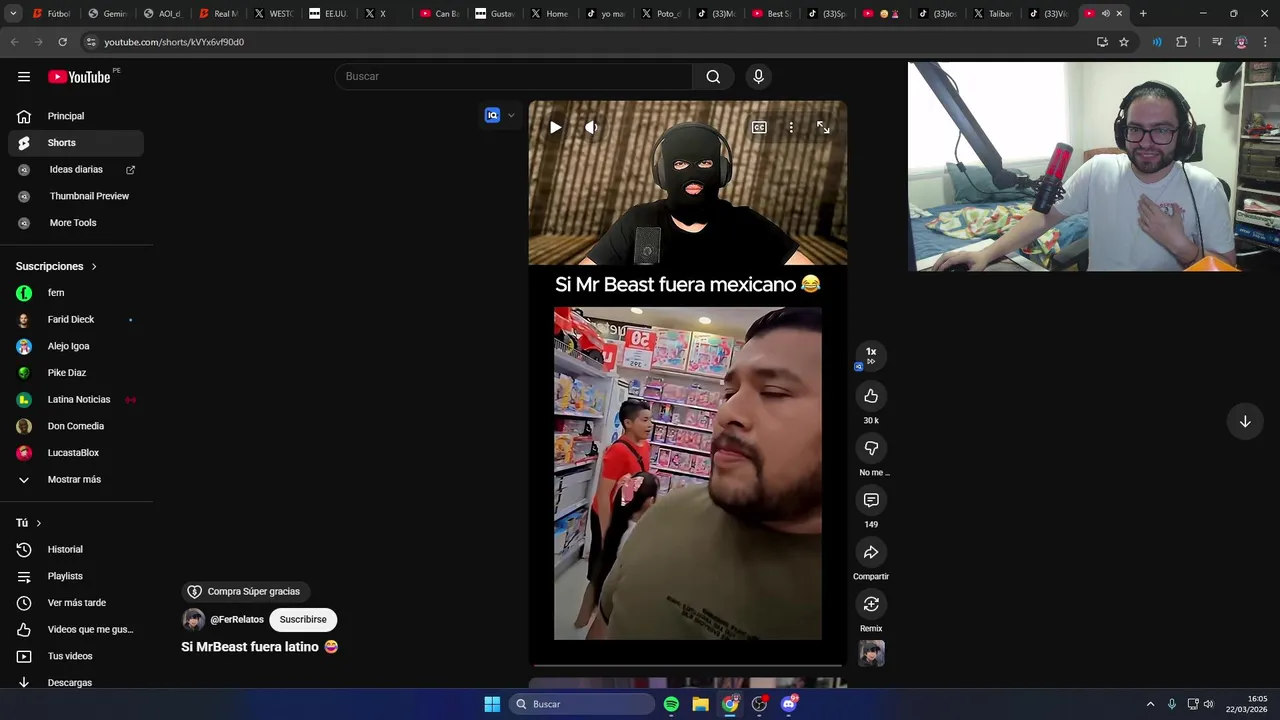
Task: Change the 1x playback speed control
Action: click(871, 354)
